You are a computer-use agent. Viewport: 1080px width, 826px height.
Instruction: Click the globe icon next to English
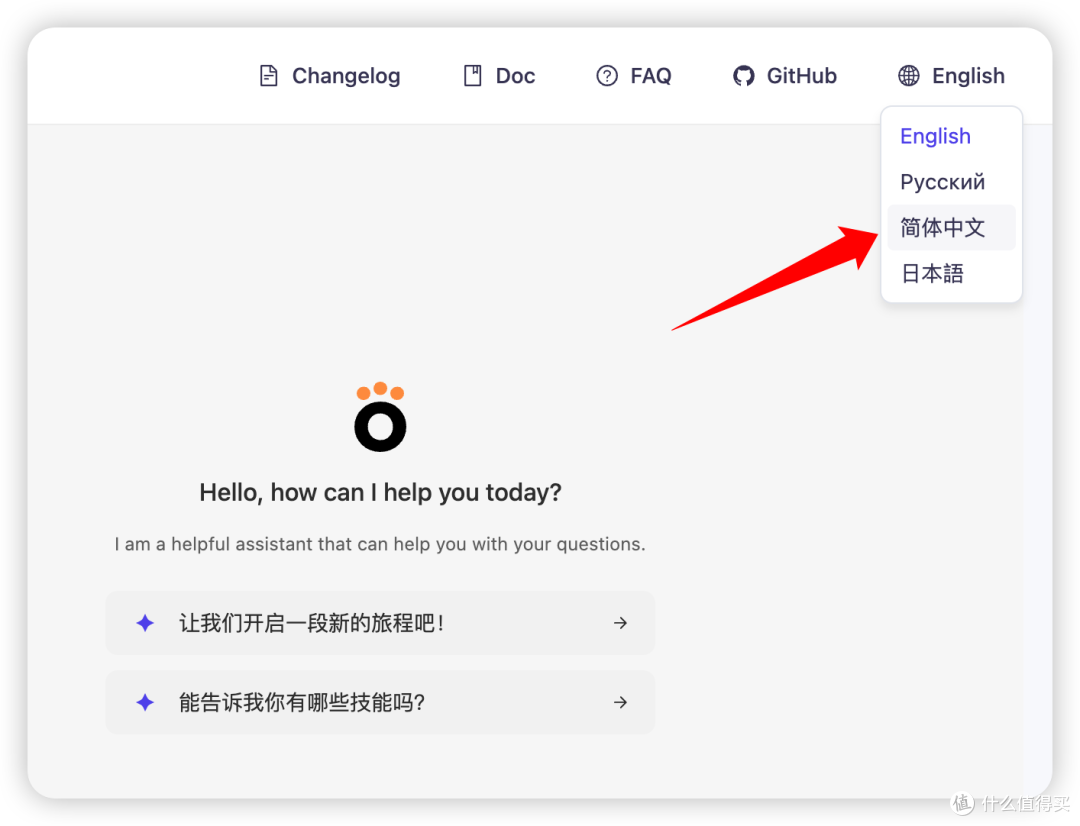tap(908, 75)
